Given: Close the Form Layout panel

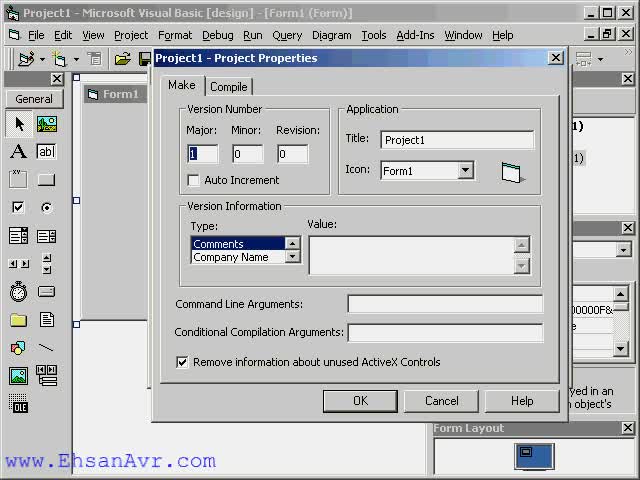Looking at the screenshot, I should (x=628, y=428).
